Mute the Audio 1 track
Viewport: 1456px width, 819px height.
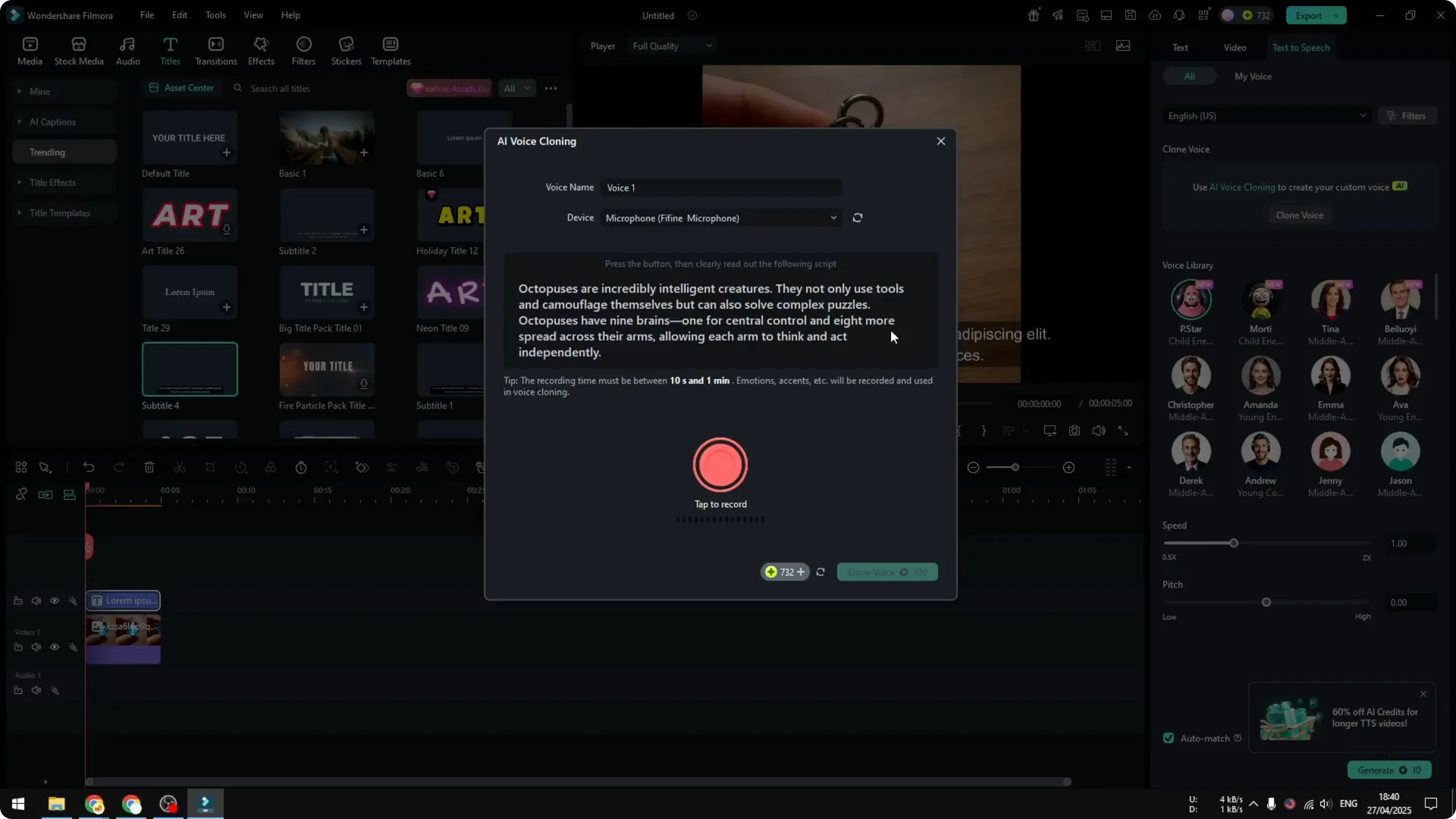(x=36, y=690)
